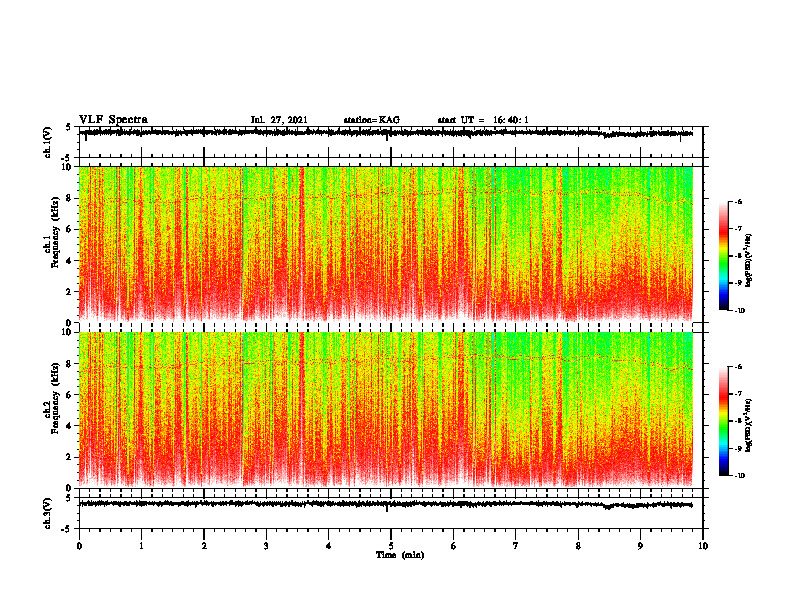
Task: Click the "-5" tick on the ch.1(V) axis
Action: coord(68,158)
